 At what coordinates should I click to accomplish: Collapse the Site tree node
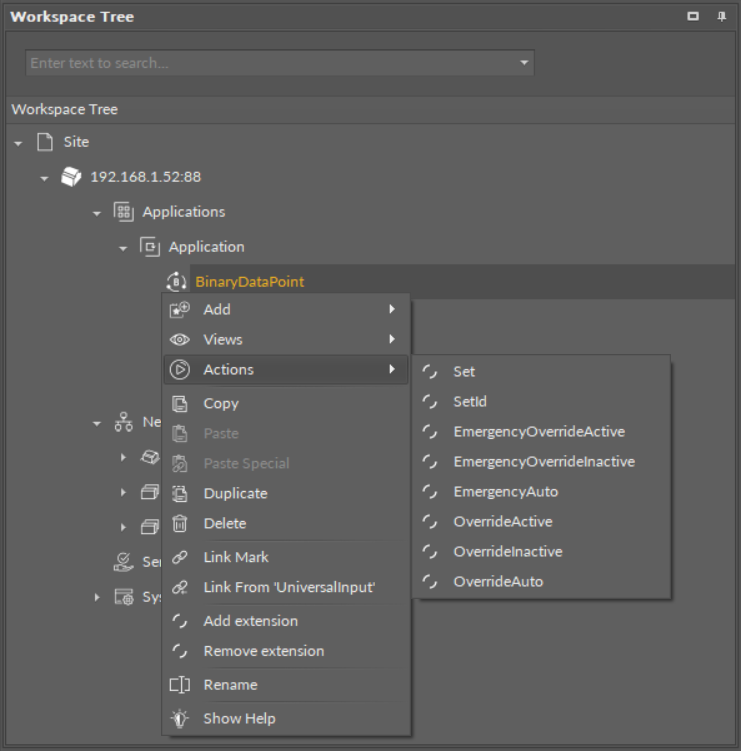tap(18, 143)
